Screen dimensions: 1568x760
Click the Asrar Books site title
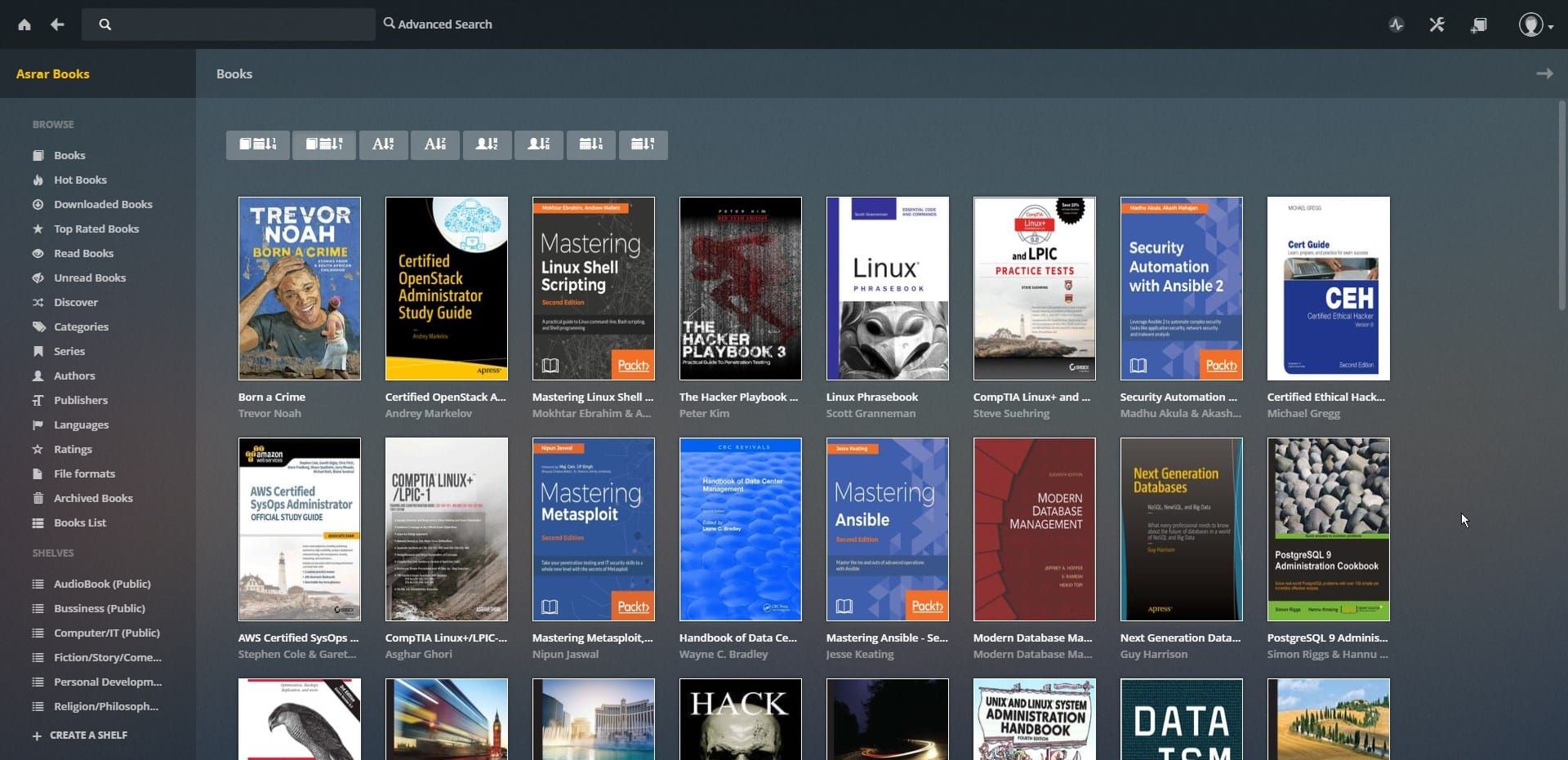tap(53, 73)
